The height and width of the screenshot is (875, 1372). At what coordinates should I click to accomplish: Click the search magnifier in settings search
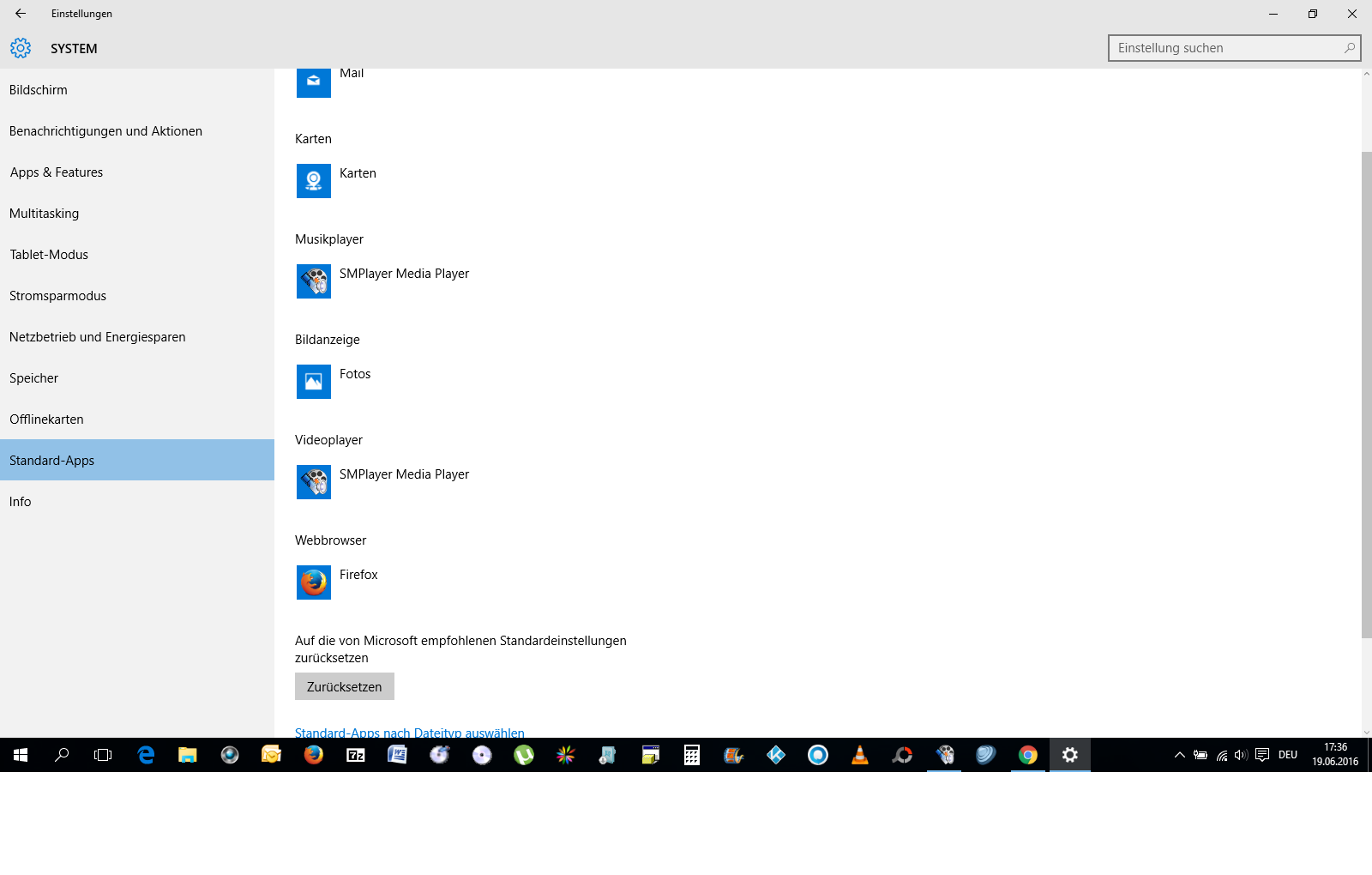pyautogui.click(x=1350, y=48)
